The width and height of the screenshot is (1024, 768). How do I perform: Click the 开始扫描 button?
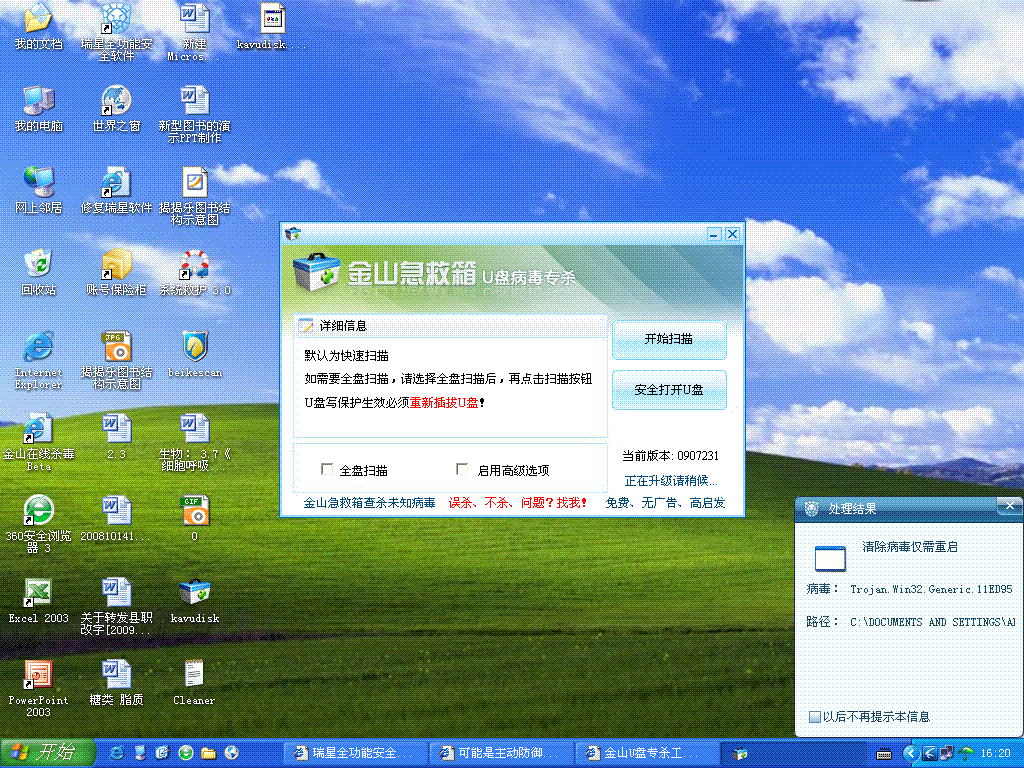(669, 339)
